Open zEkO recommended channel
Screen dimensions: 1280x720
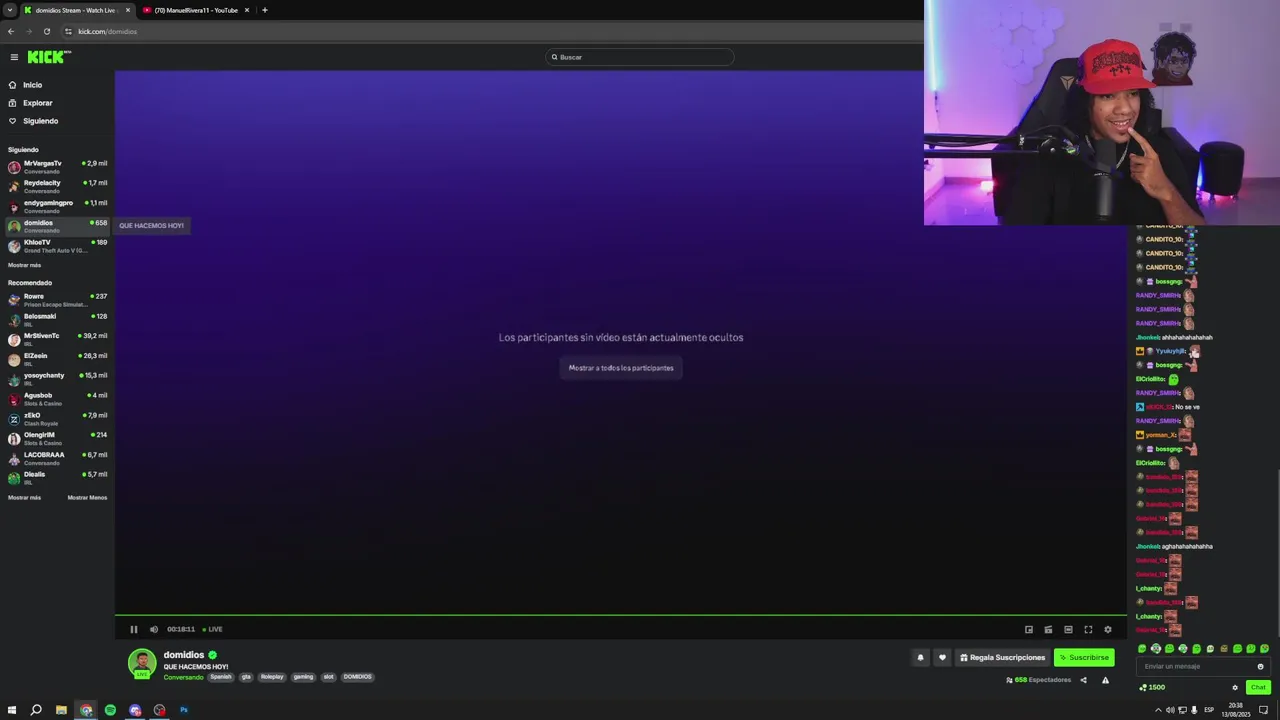pyautogui.click(x=58, y=419)
